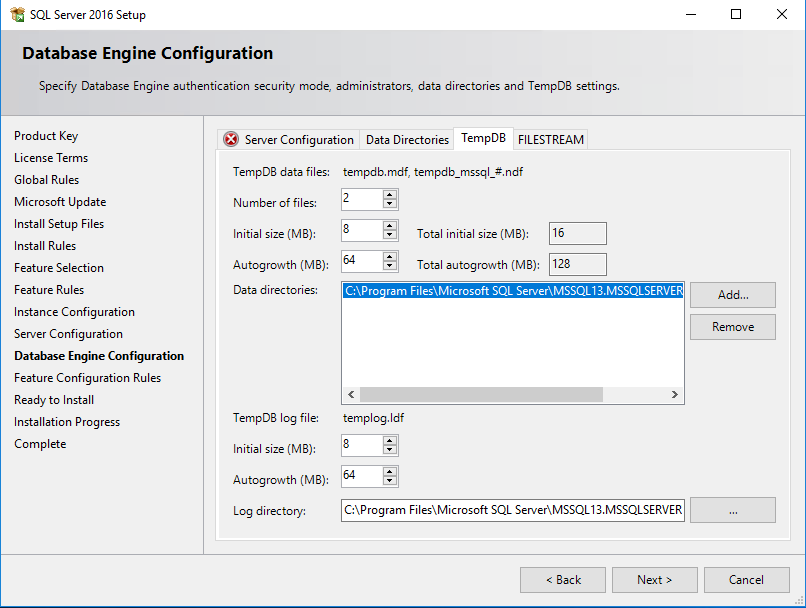Click Feature Rules step in sidebar
The height and width of the screenshot is (608, 806).
tap(49, 290)
